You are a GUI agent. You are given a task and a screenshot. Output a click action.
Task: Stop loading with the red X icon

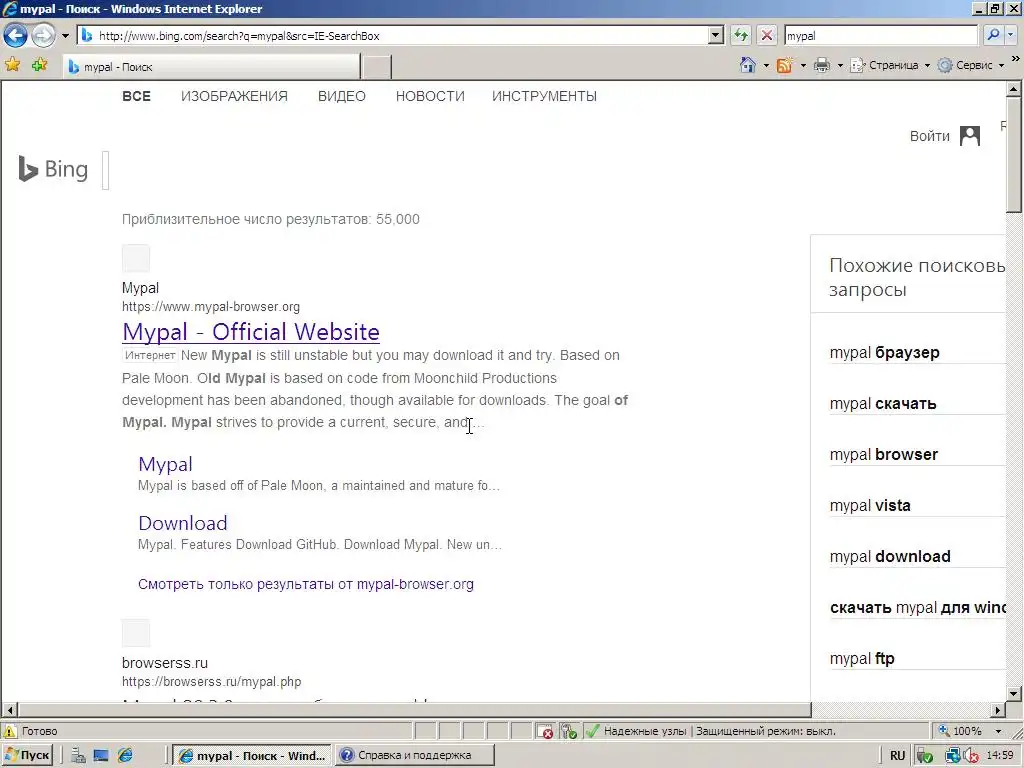tap(767, 35)
